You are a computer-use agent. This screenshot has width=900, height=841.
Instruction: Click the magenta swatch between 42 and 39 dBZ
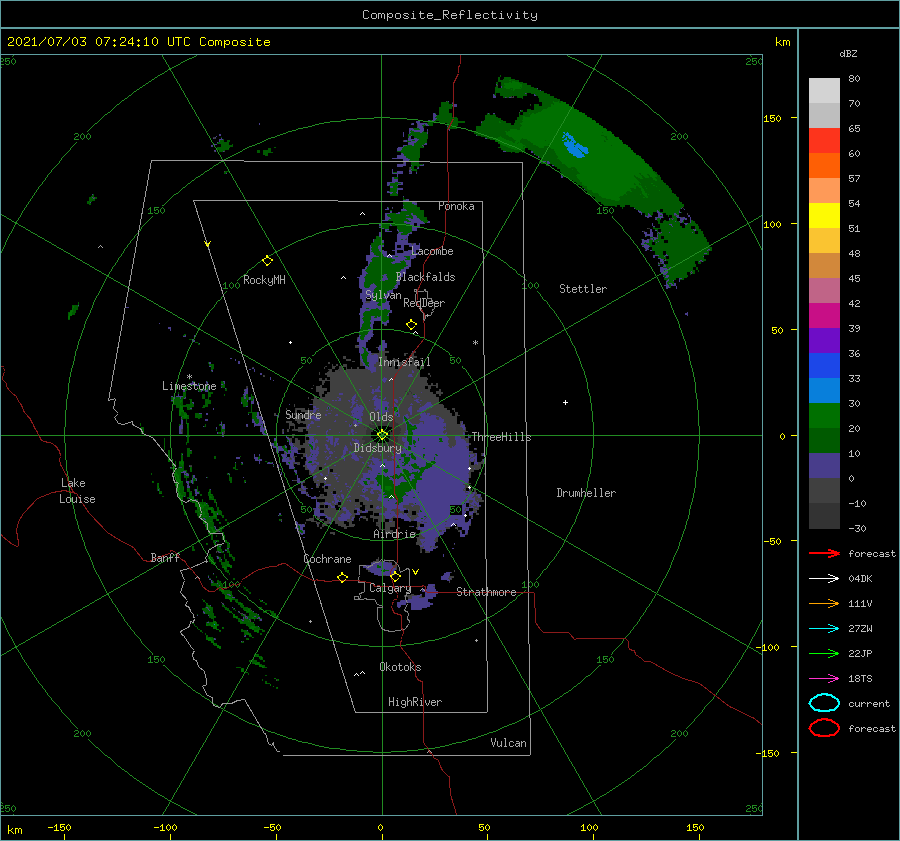coord(824,316)
